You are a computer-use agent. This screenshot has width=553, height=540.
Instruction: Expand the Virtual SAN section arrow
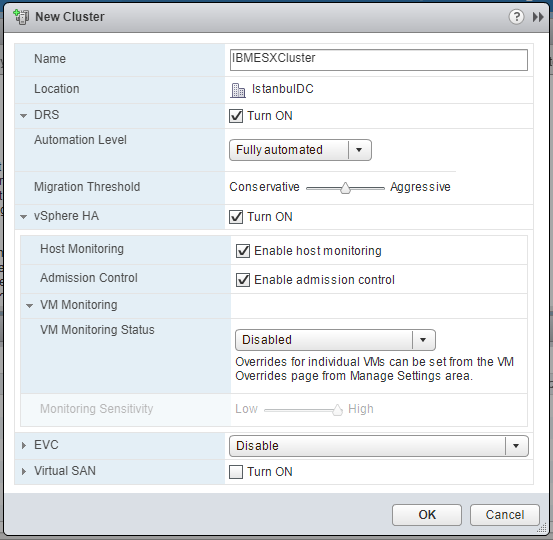(24, 471)
